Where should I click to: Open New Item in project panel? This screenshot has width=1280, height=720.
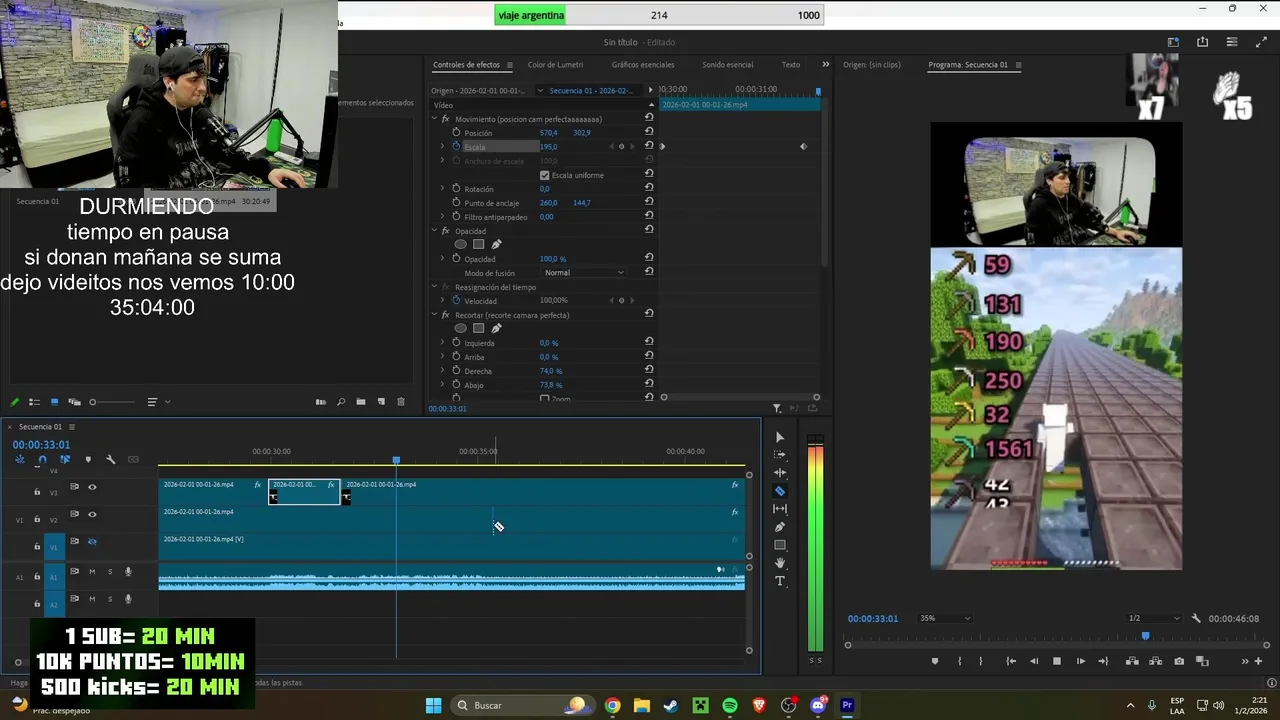[x=381, y=402]
